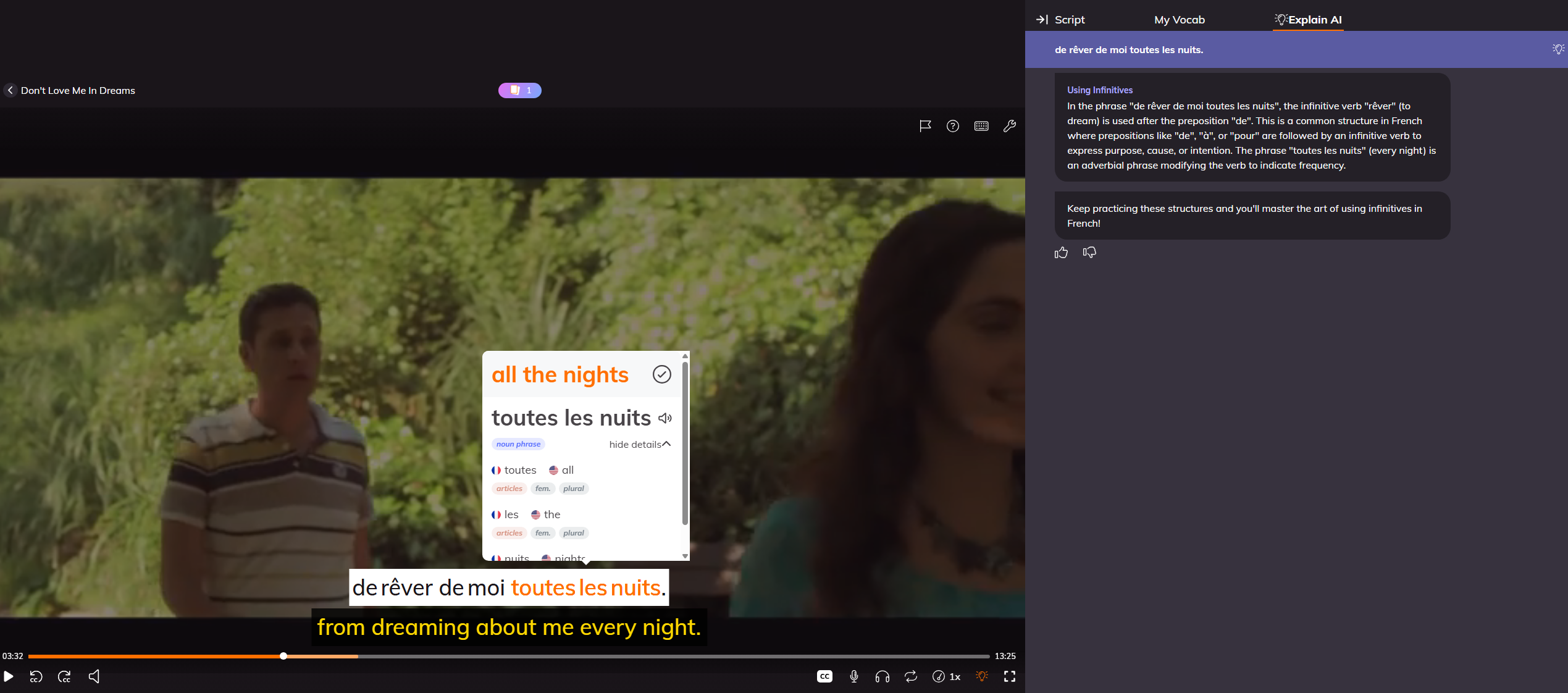
Task: Click the 13:25 total duration
Action: click(x=1005, y=656)
